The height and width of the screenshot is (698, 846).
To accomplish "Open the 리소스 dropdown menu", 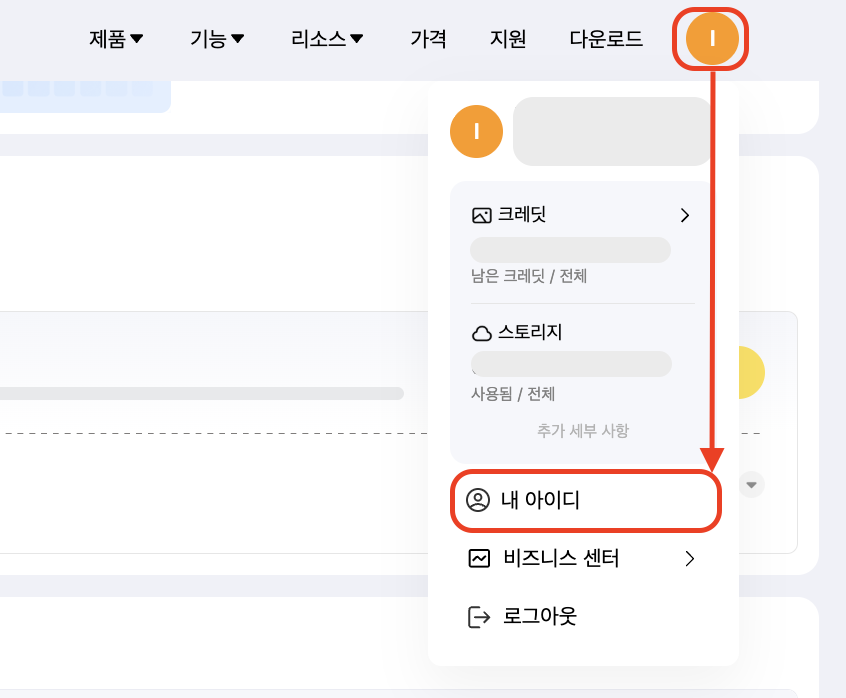I will pyautogui.click(x=327, y=39).
